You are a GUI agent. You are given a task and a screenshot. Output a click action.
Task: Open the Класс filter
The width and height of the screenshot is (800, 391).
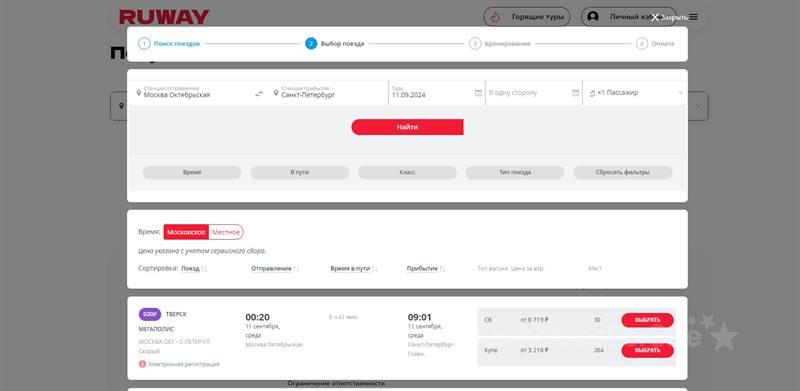[407, 173]
